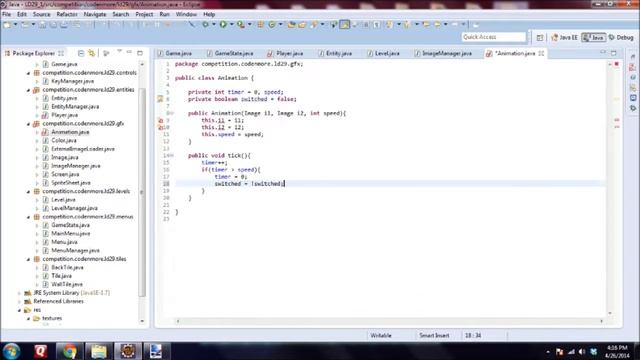Screen dimensions: 640x360
Task: Close the Package Explorer view
Action: pyautogui.click(x=61, y=53)
